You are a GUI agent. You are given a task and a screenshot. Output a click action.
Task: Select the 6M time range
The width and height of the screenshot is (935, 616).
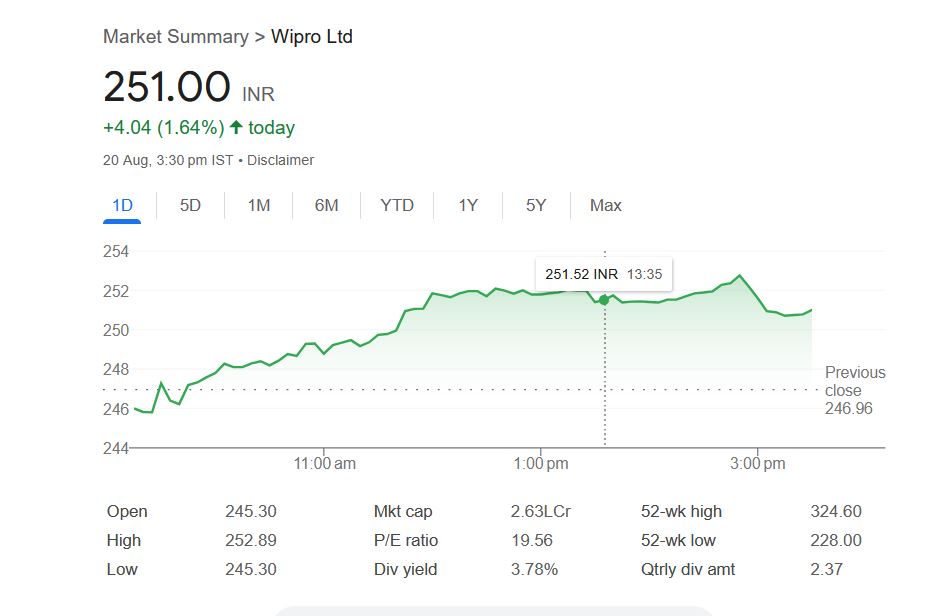[x=326, y=206]
